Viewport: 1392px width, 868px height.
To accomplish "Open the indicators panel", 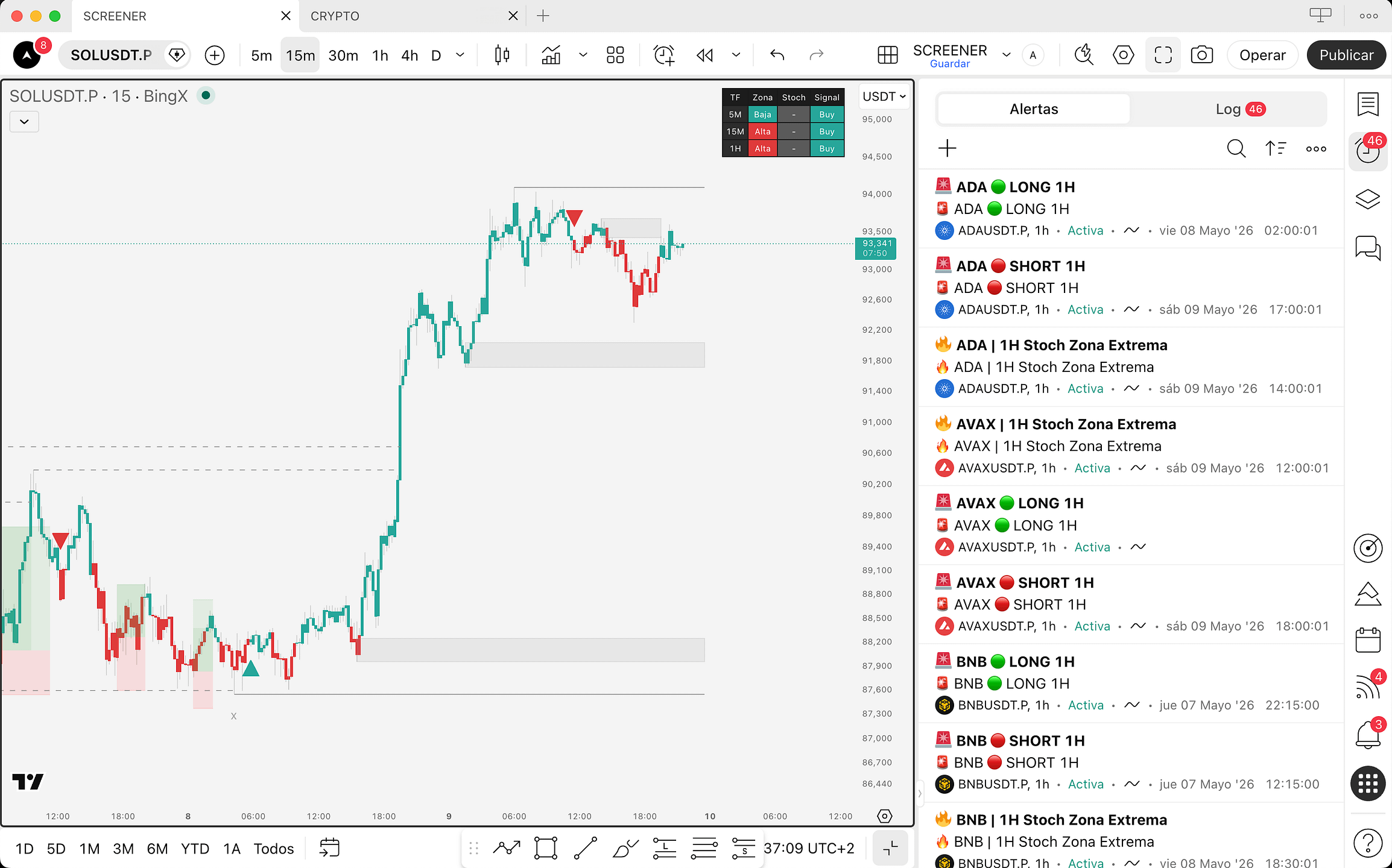I will [x=551, y=55].
